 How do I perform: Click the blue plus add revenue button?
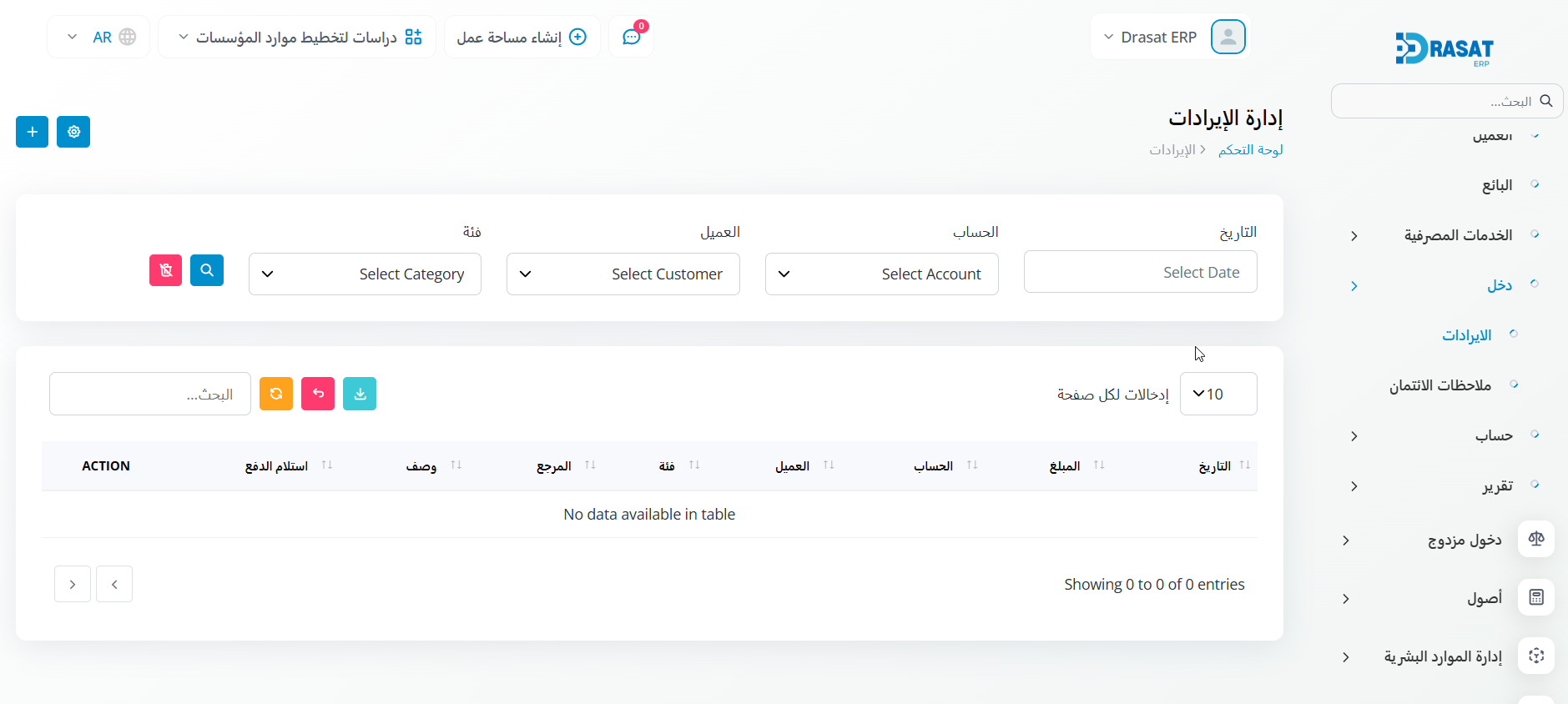[x=32, y=132]
